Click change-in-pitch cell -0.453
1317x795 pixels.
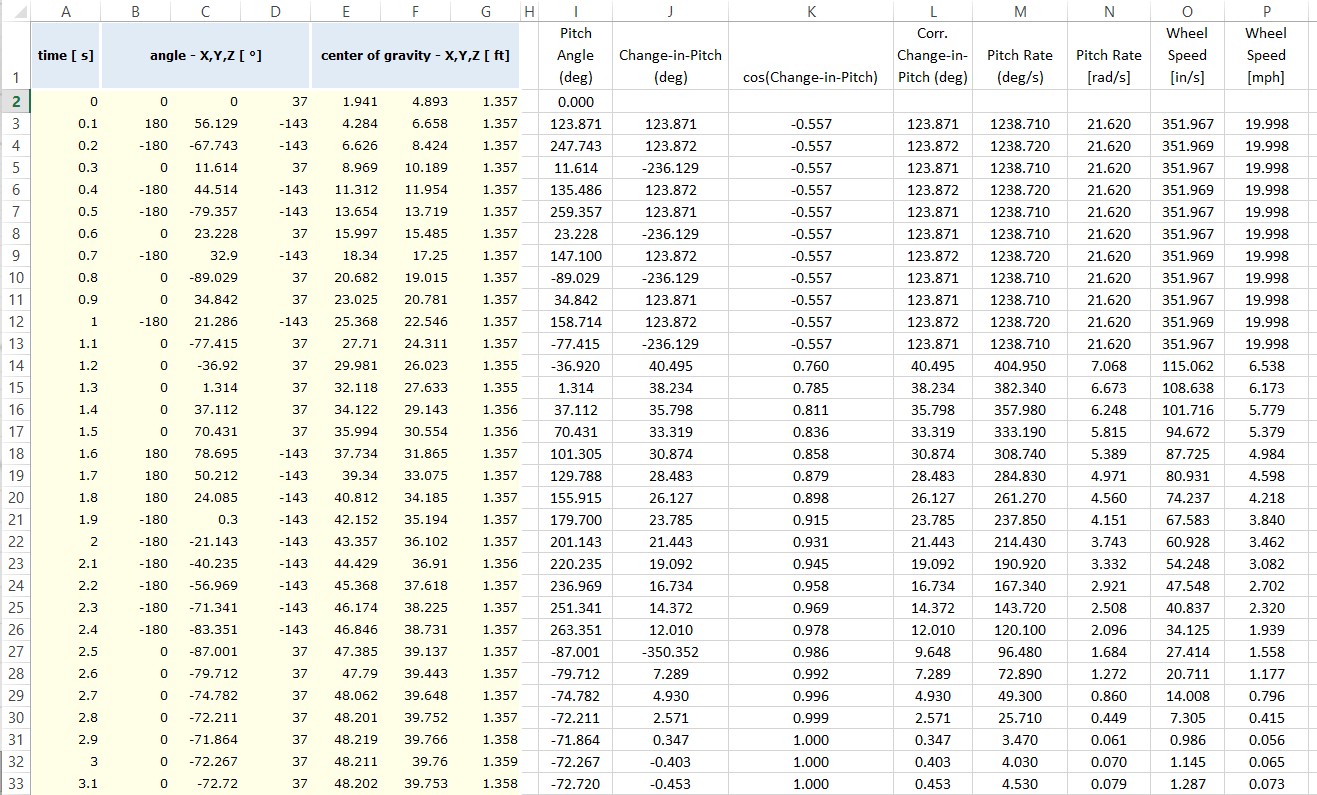670,784
